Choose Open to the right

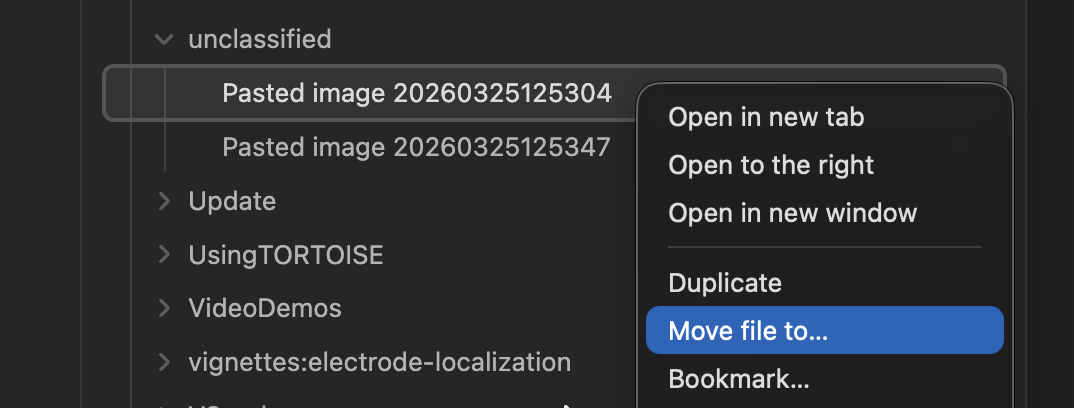coord(771,165)
